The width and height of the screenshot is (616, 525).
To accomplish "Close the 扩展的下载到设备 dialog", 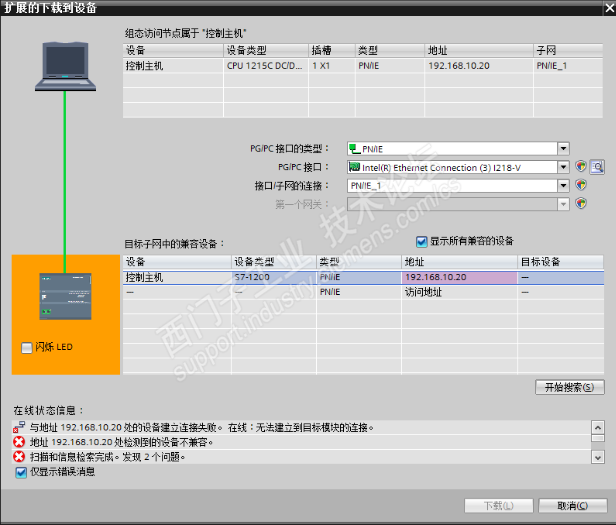I will [x=609, y=7].
